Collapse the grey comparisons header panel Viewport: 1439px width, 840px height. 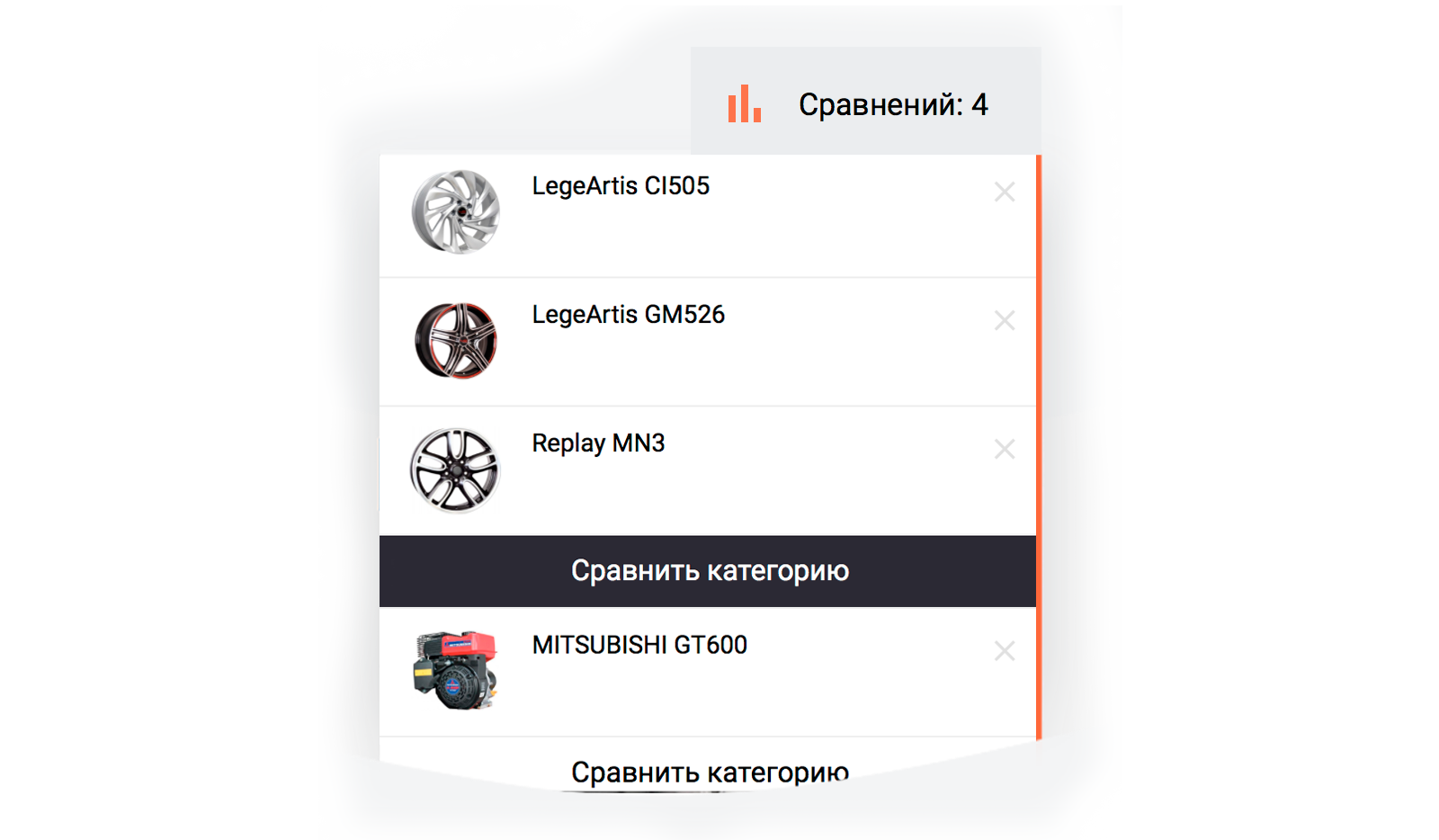pos(866,101)
